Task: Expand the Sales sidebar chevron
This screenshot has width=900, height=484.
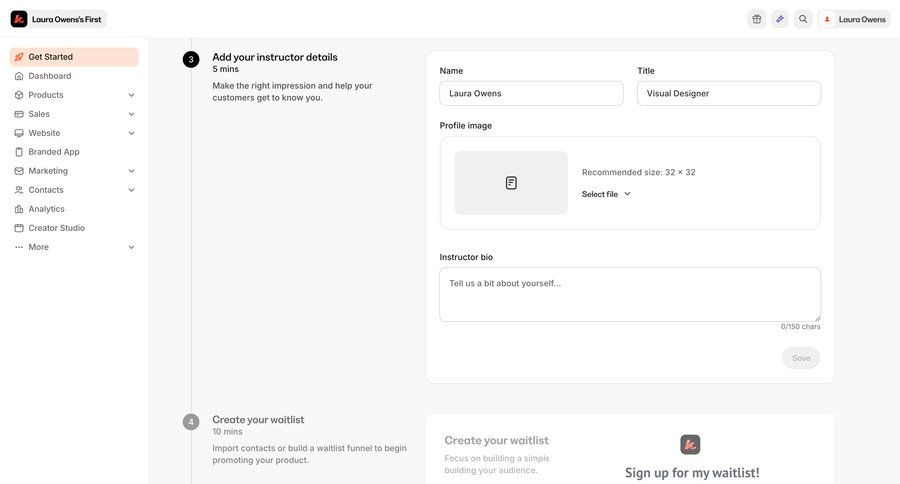Action: [x=131, y=114]
